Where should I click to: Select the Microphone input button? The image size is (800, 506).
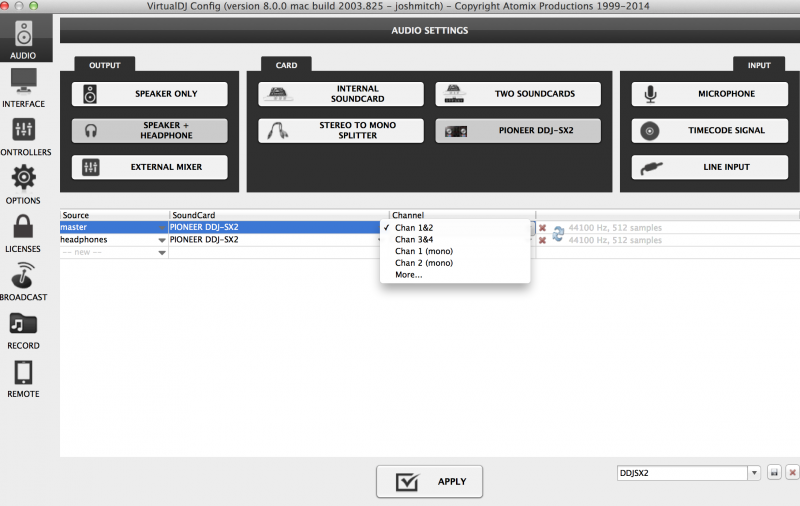pos(709,94)
